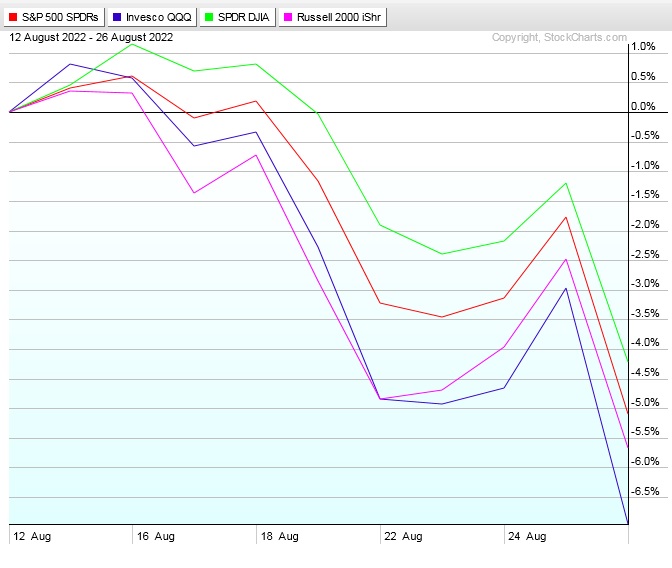This screenshot has height=568, width=672.
Task: Click the 0.5% y-axis label
Action: [x=643, y=76]
